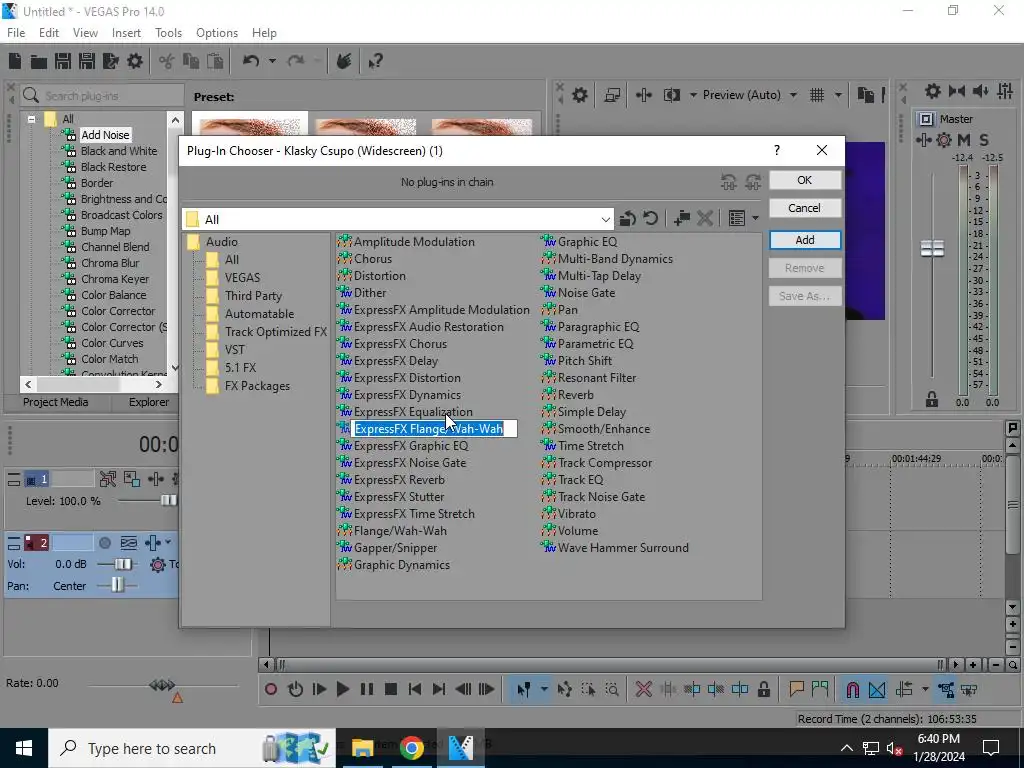Open the Edit menu
This screenshot has width=1024, height=768.
[49, 33]
